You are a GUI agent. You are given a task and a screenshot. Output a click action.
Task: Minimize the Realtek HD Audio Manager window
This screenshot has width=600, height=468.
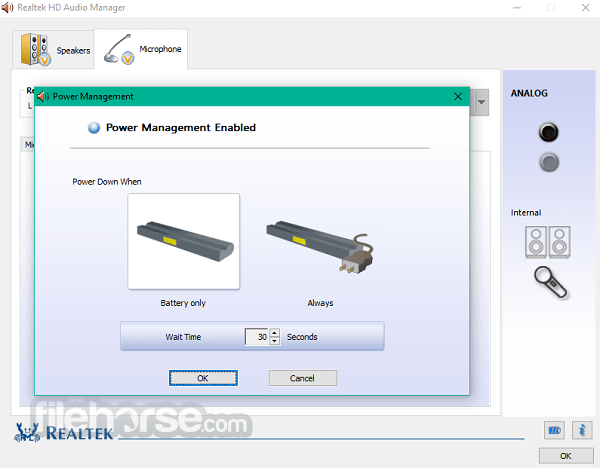point(517,8)
